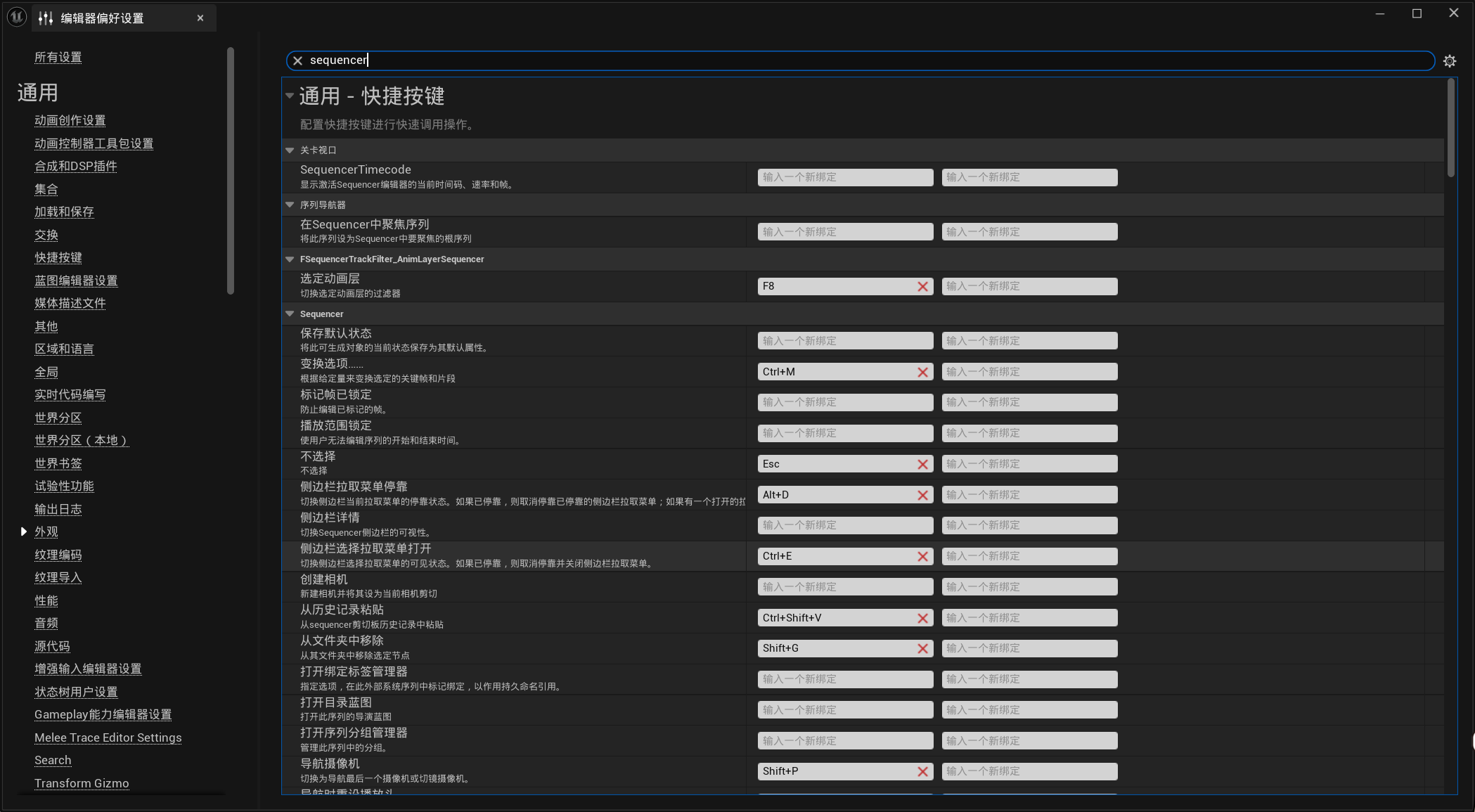Screen dimensions: 1475x812
Task: Open 增强输入编辑器设置 page
Action: (x=88, y=669)
